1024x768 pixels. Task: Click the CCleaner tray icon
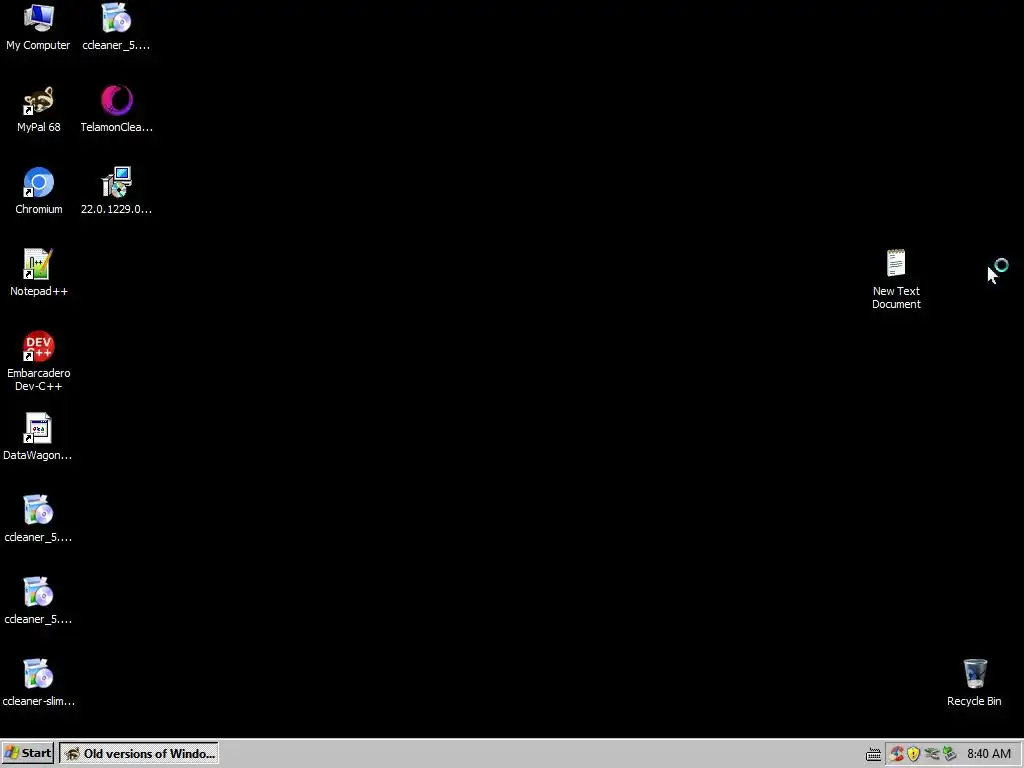coord(896,754)
